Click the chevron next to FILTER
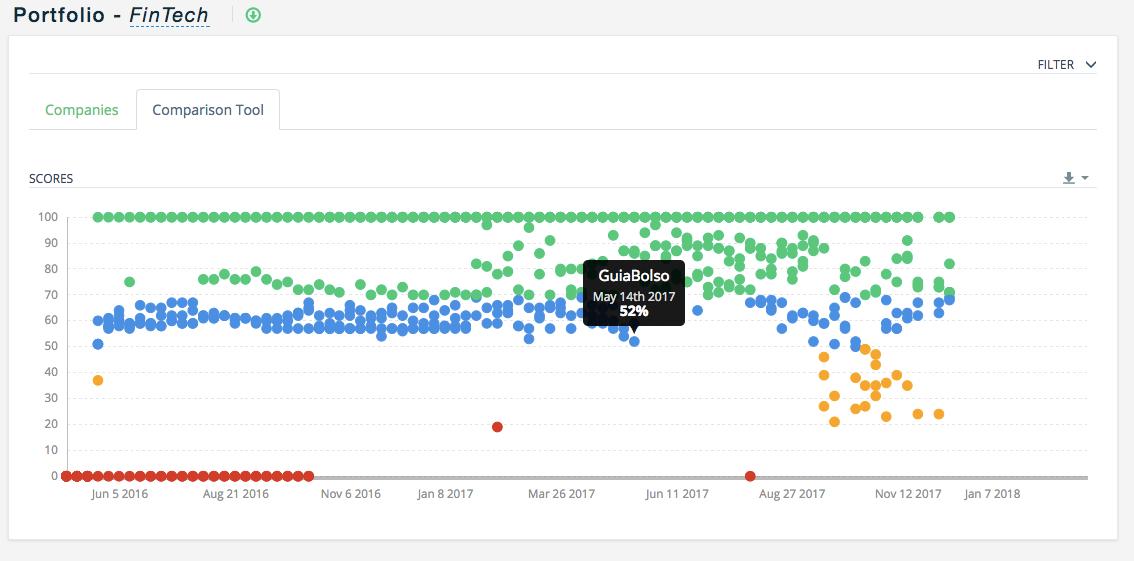This screenshot has height=561, width=1134. (1091, 65)
